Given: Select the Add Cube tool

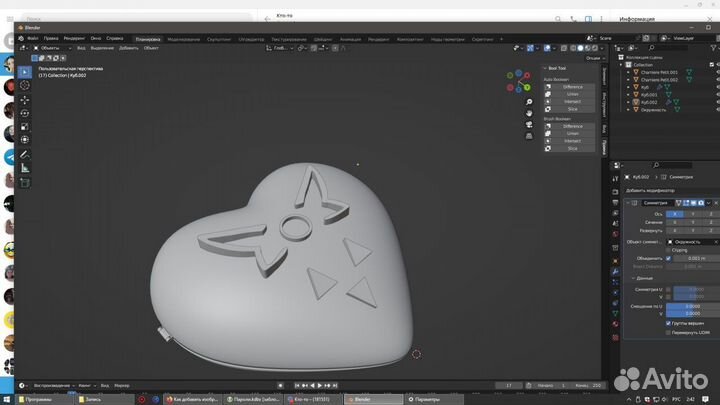Looking at the screenshot, I should pos(25,183).
